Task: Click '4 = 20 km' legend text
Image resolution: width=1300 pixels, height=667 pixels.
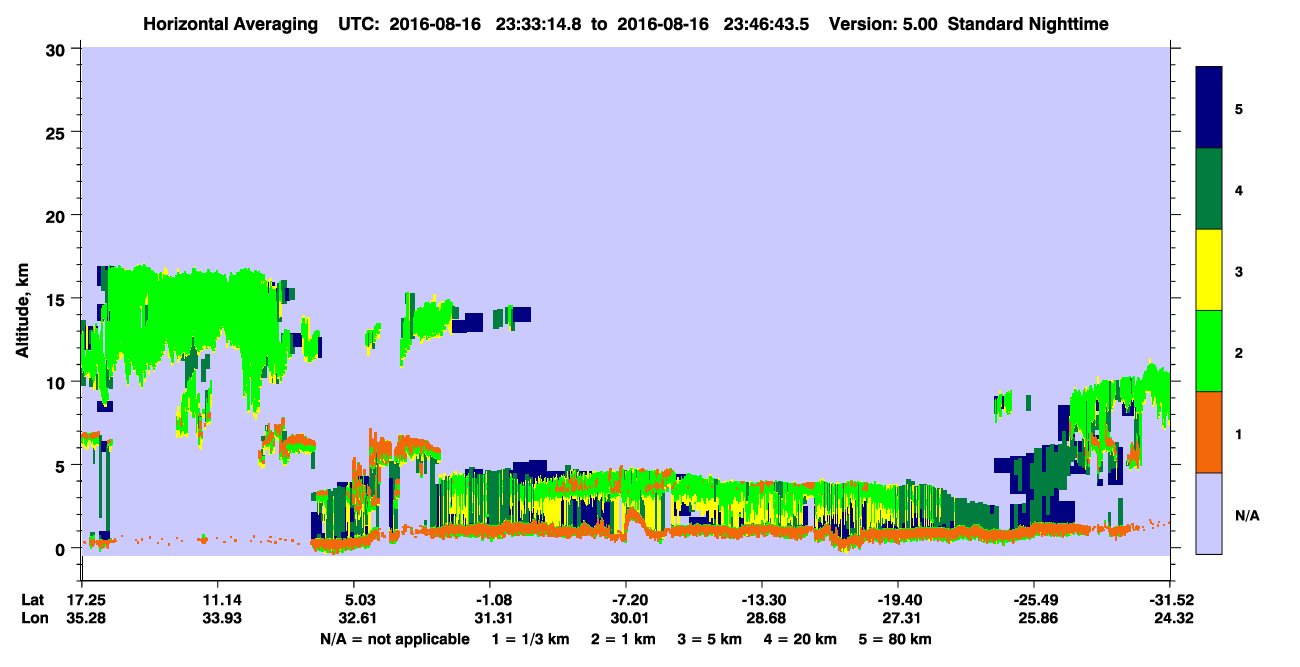Action: pyautogui.click(x=802, y=639)
